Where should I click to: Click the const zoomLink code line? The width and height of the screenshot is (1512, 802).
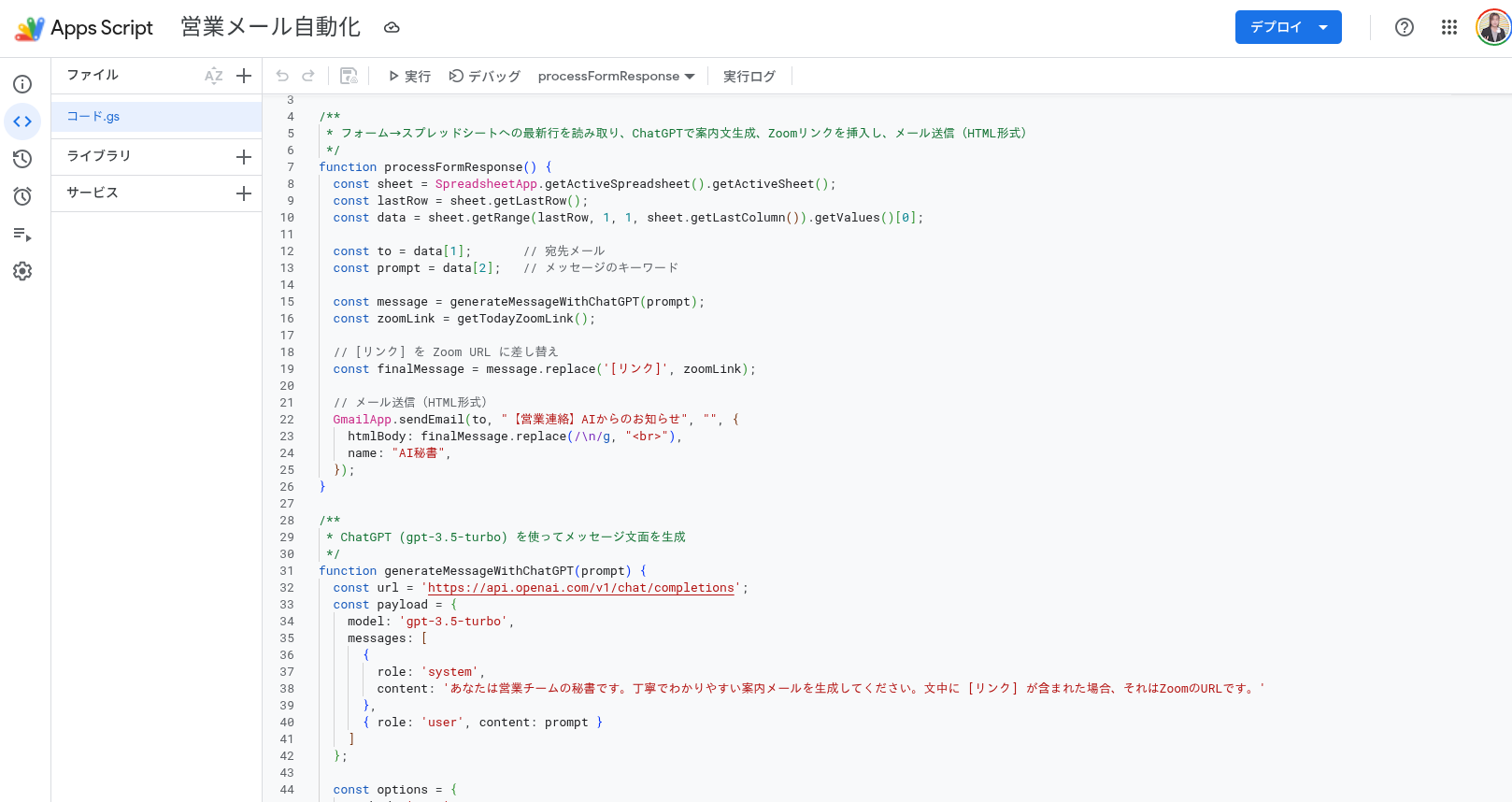coord(464,319)
